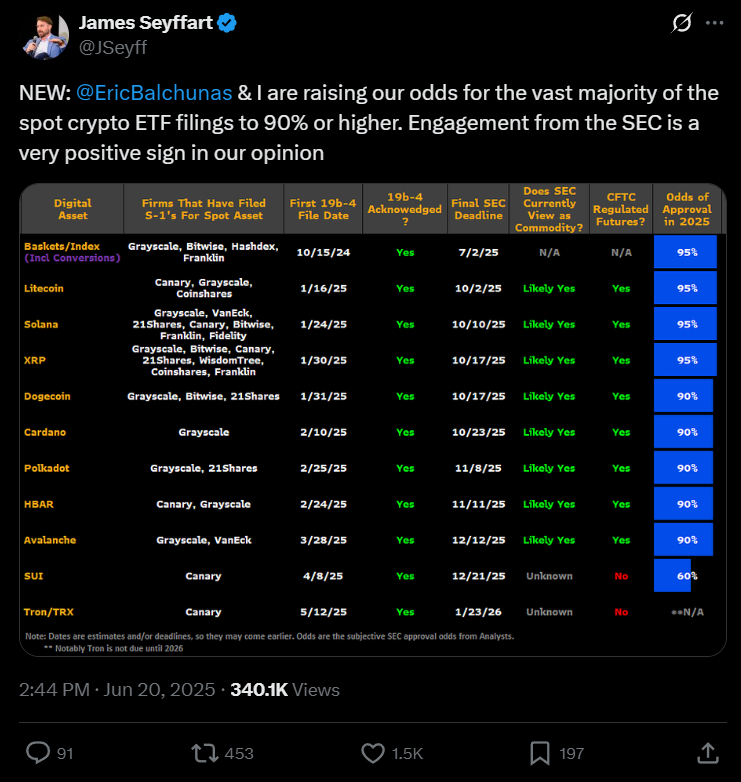The image size is (741, 782).
Task: Click the 453 reposts count
Action: [x=239, y=753]
